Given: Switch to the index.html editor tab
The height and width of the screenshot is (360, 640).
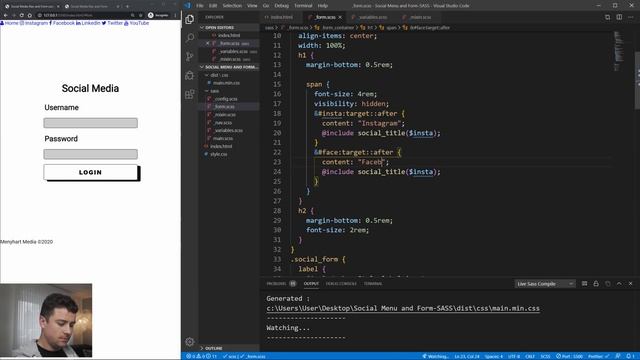Looking at the screenshot, I should 282,17.
